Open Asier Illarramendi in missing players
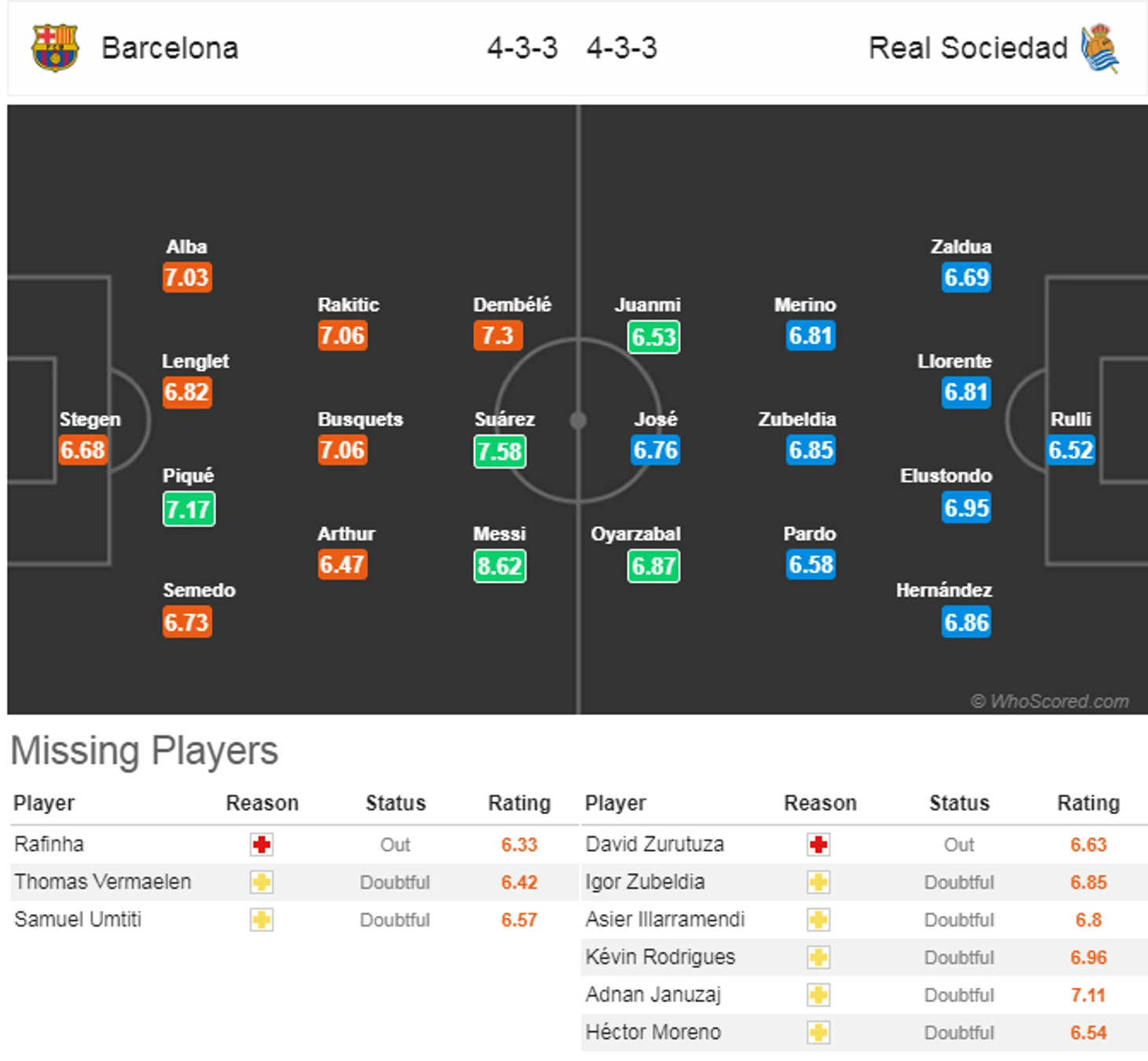 (665, 919)
